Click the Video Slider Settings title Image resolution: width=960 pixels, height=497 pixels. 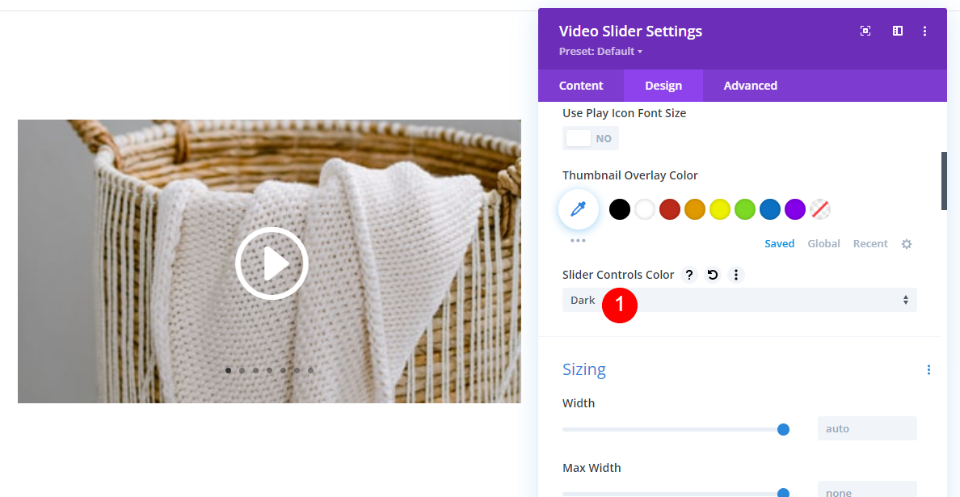pyautogui.click(x=631, y=31)
